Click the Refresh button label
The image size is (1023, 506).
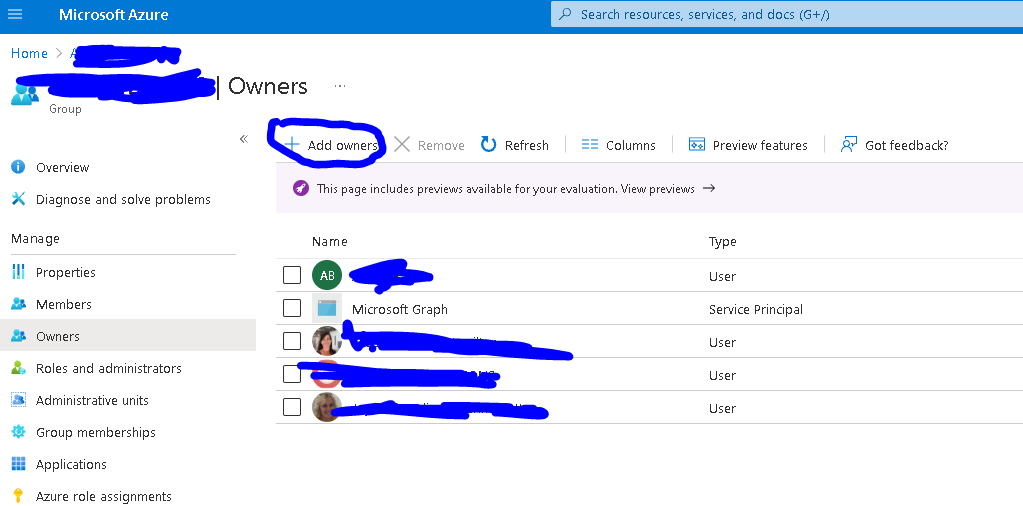pos(527,145)
